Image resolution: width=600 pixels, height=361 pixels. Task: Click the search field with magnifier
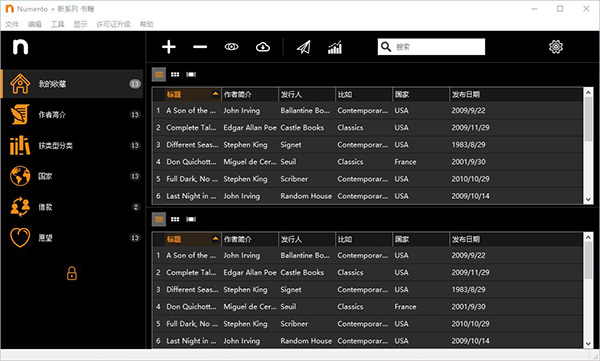tap(431, 47)
